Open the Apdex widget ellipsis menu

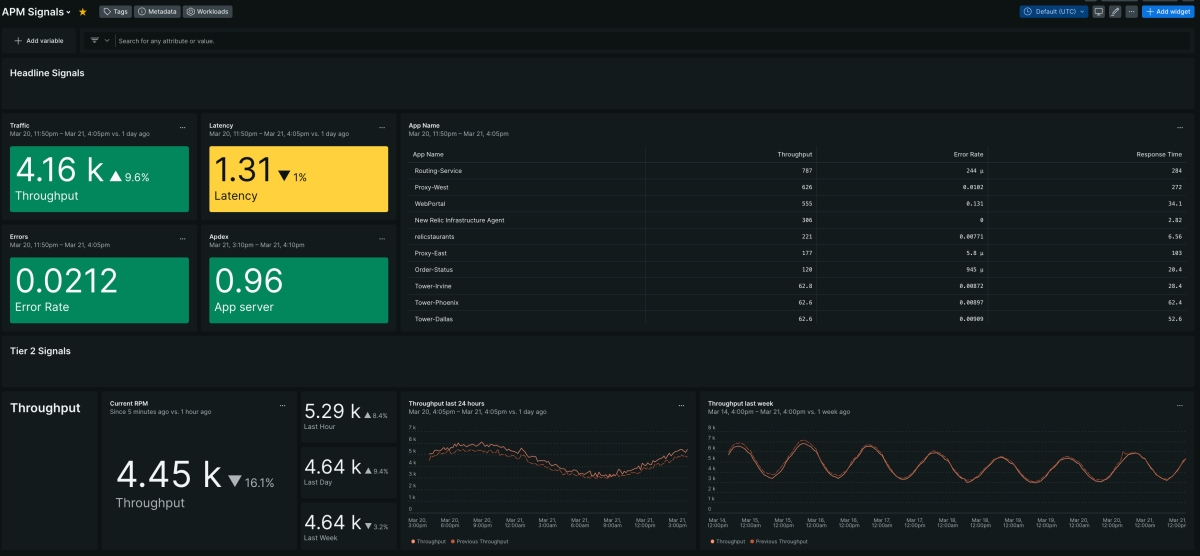(x=382, y=239)
